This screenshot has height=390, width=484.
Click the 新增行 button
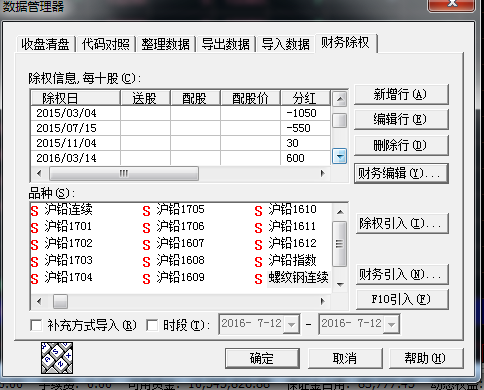coord(401,95)
